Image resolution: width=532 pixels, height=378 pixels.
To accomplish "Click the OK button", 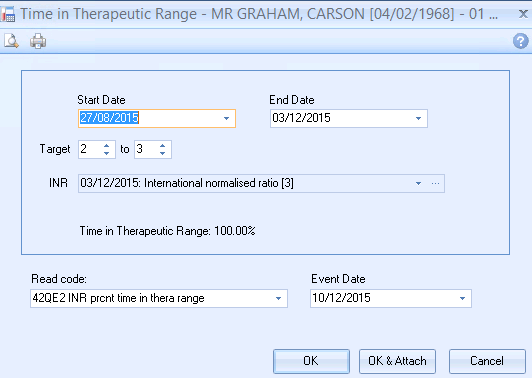I will pyautogui.click(x=311, y=361).
